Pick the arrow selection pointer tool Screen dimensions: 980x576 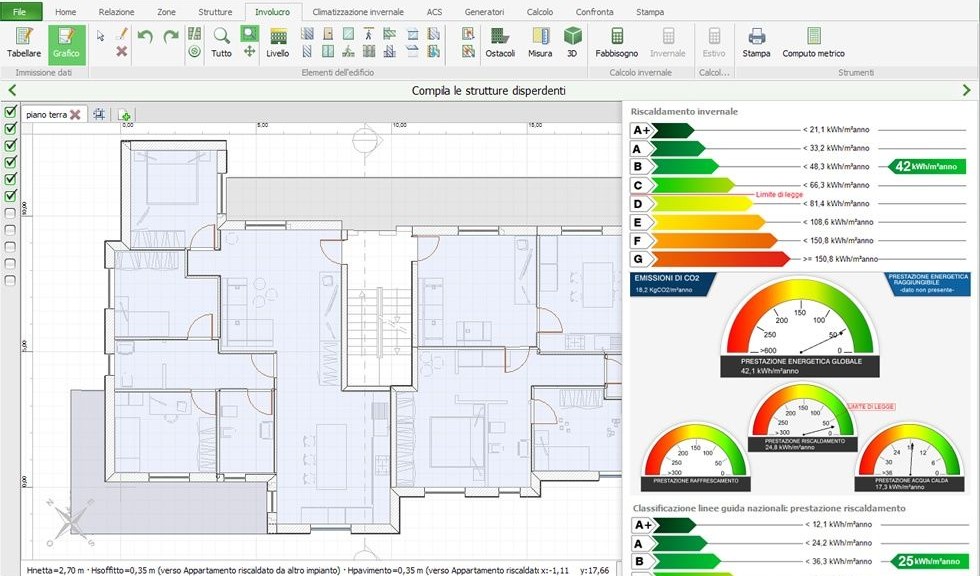[x=101, y=36]
